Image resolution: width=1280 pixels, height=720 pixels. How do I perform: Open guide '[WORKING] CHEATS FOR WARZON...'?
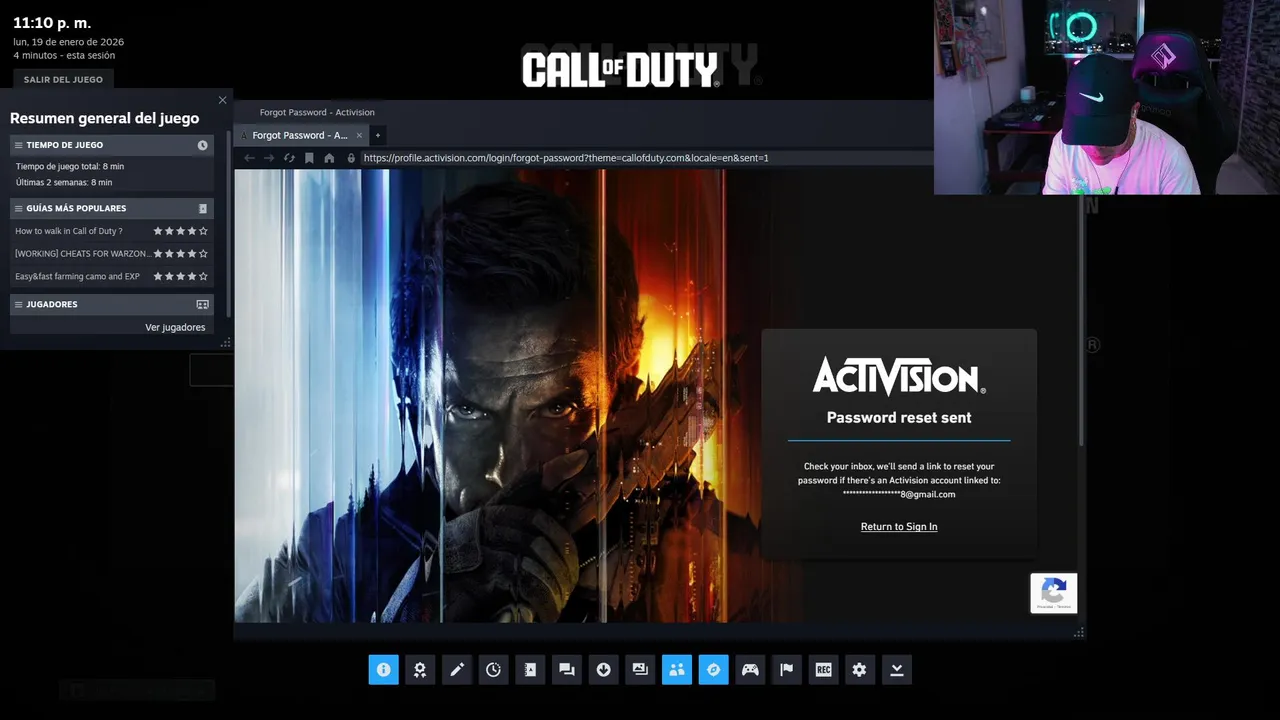tap(82, 254)
